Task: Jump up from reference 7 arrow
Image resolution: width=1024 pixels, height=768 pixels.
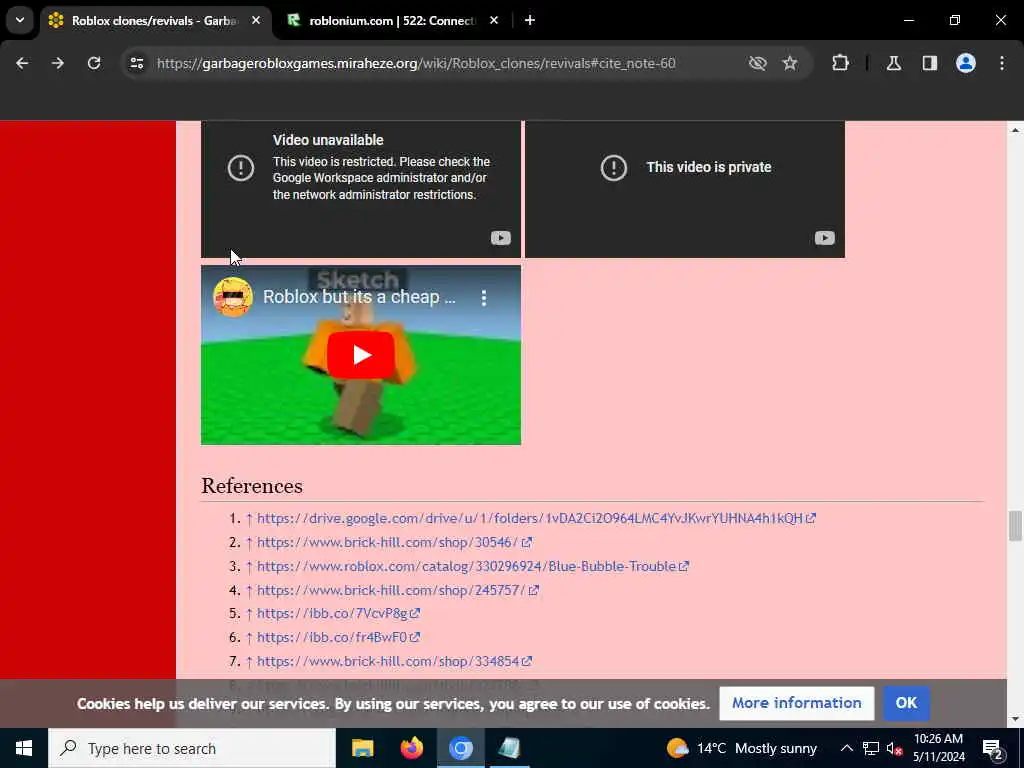Action: tap(249, 662)
